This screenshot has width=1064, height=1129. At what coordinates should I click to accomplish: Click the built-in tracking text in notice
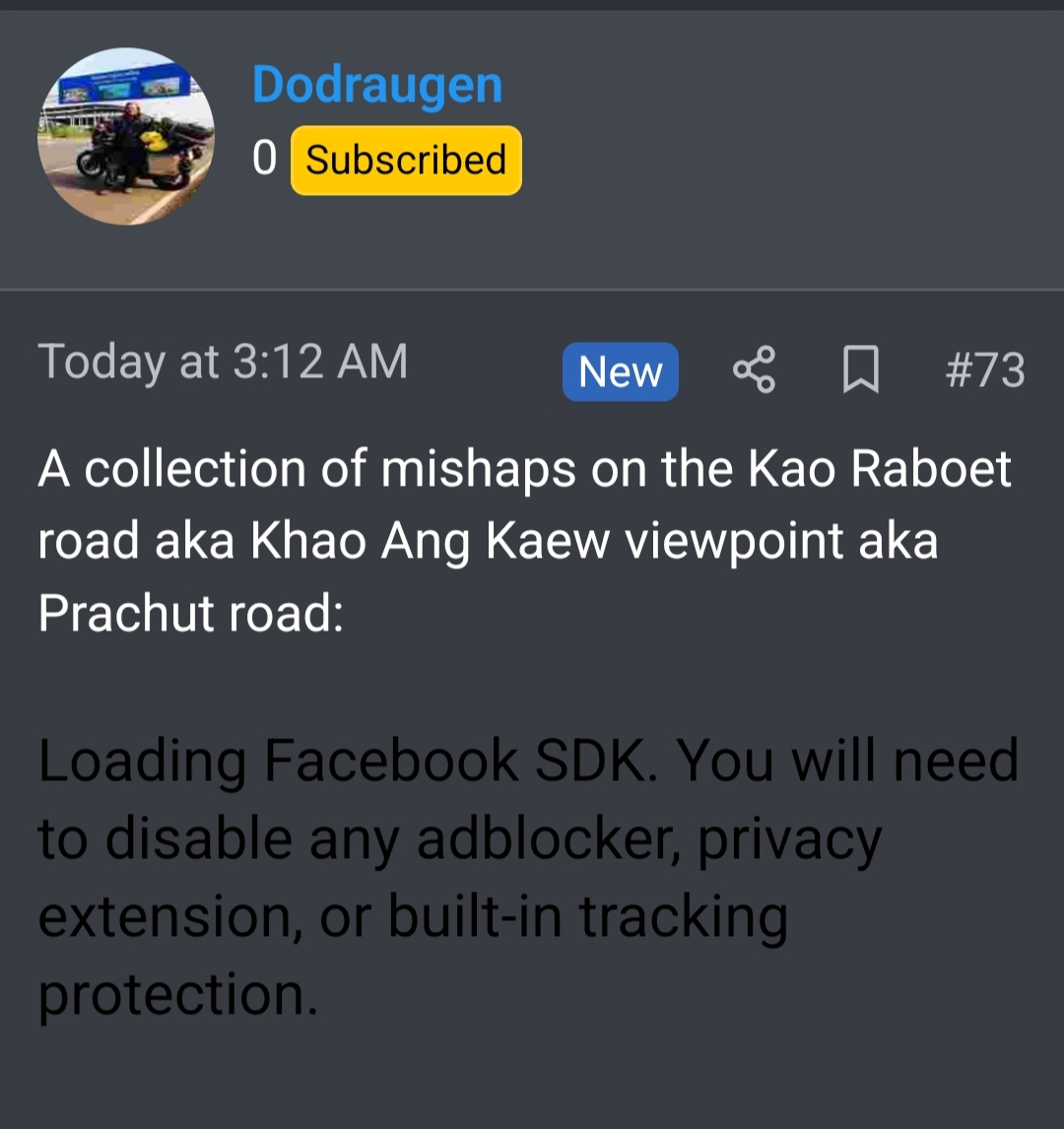tap(587, 916)
